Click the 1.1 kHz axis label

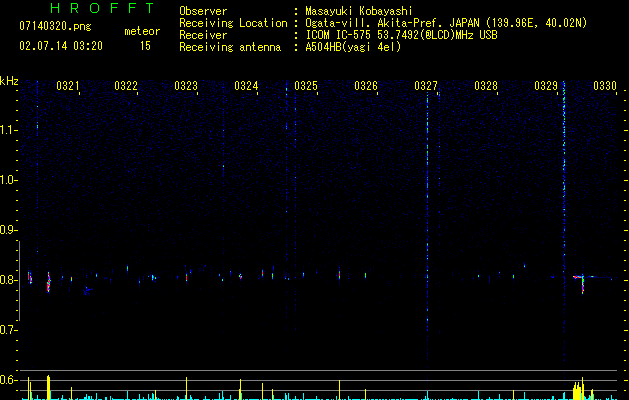[8, 130]
